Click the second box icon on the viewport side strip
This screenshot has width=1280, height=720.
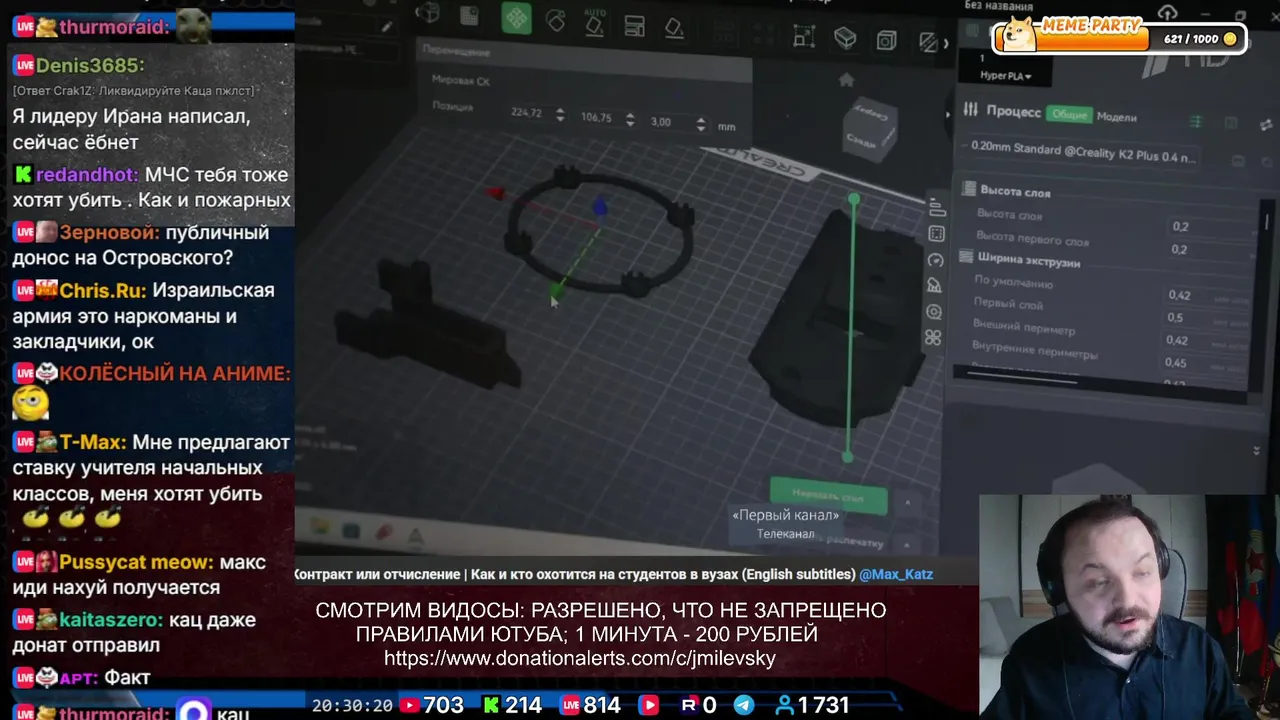(936, 234)
